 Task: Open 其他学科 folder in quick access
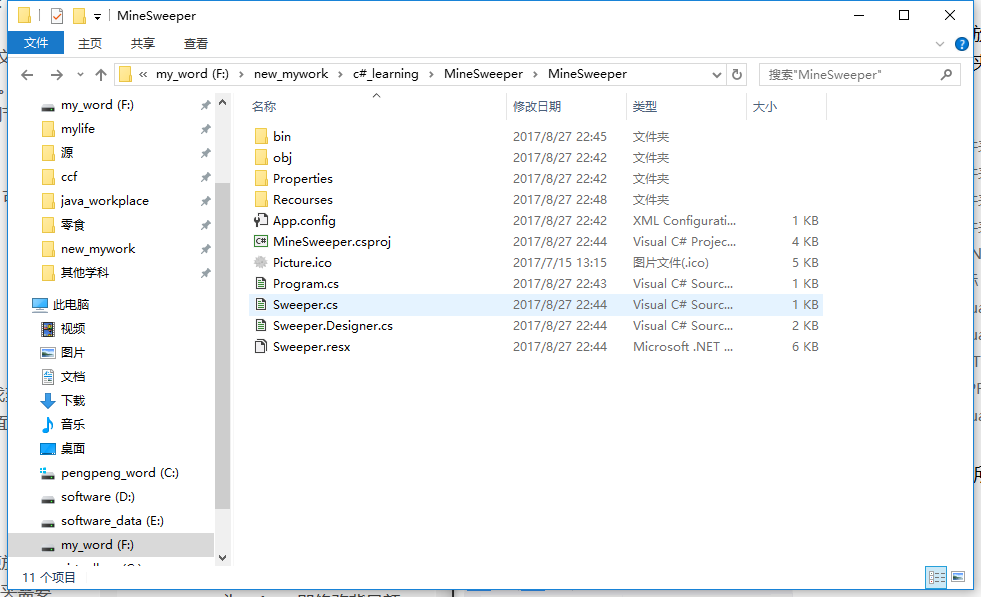click(84, 273)
